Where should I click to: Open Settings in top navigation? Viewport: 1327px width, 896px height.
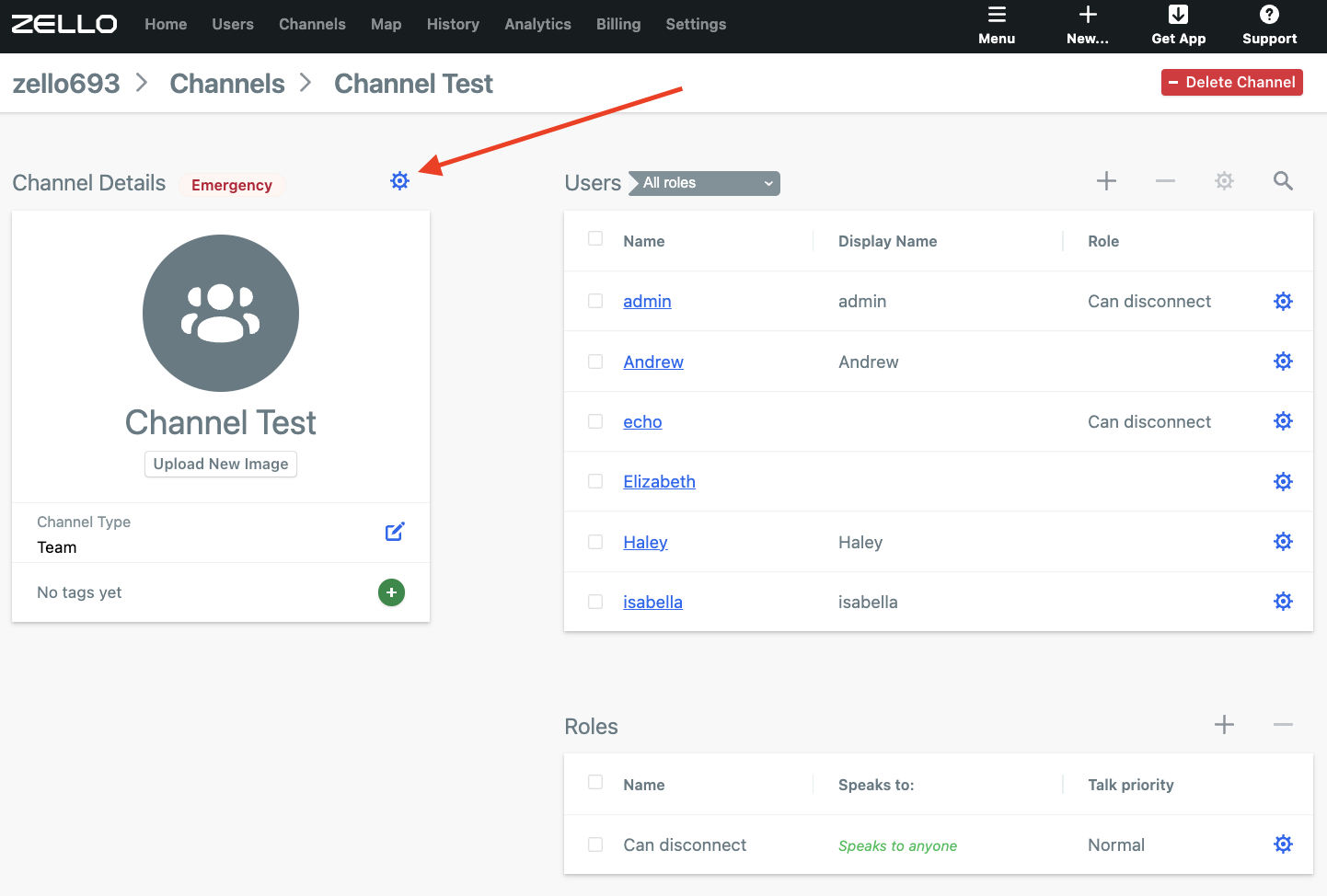(x=696, y=24)
